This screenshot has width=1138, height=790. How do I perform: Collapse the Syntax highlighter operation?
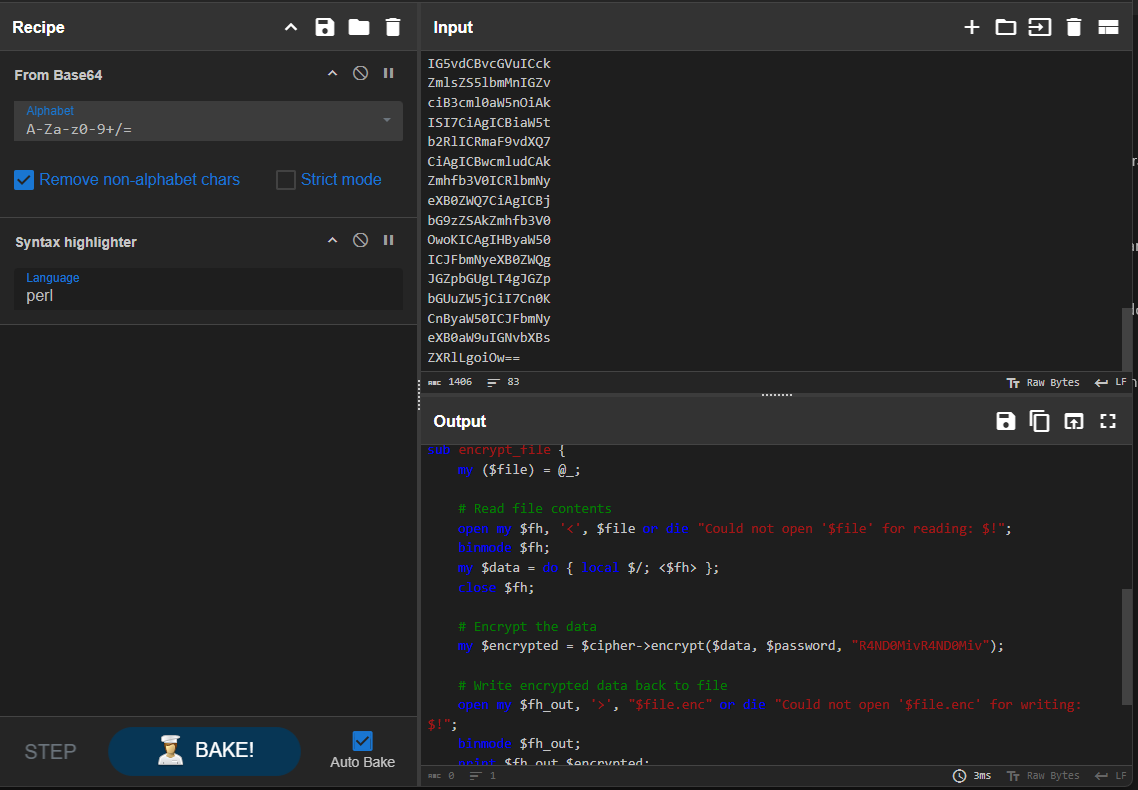pyautogui.click(x=333, y=241)
